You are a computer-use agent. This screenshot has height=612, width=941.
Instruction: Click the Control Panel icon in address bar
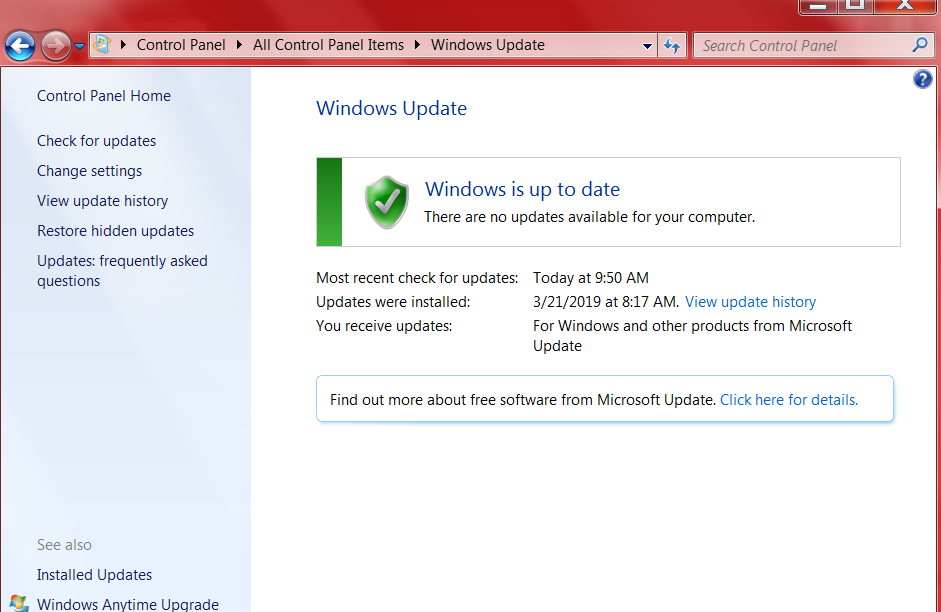click(x=102, y=44)
